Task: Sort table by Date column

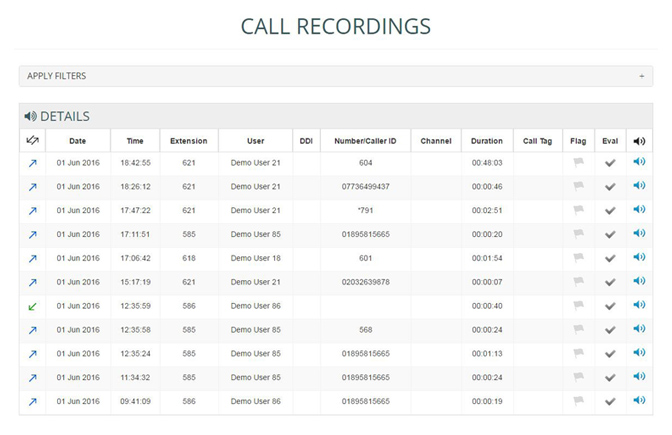Action: (78, 141)
